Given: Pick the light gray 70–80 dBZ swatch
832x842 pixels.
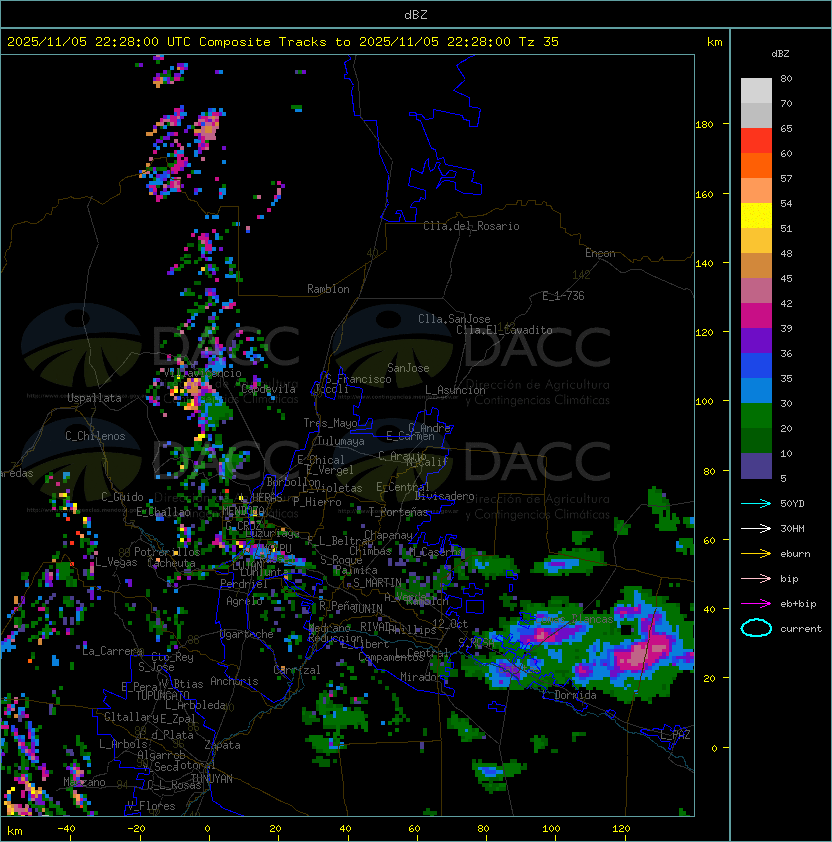Looking at the screenshot, I should tap(756, 91).
